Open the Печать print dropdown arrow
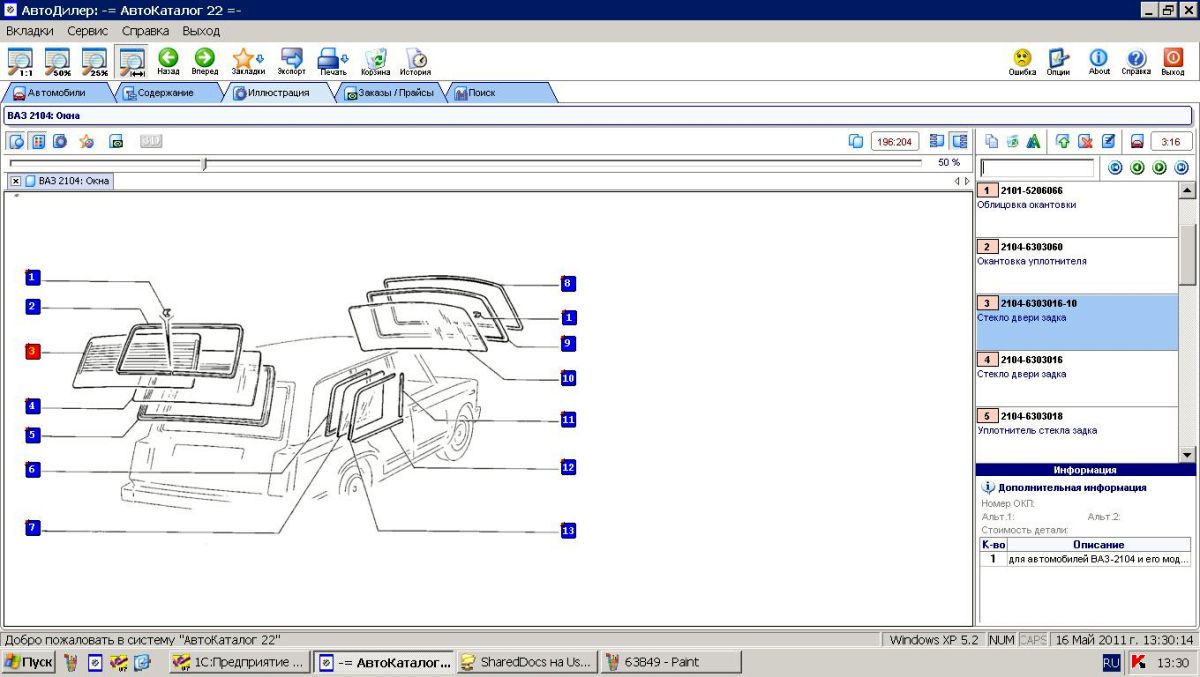This screenshot has width=1200, height=677. 345,59
